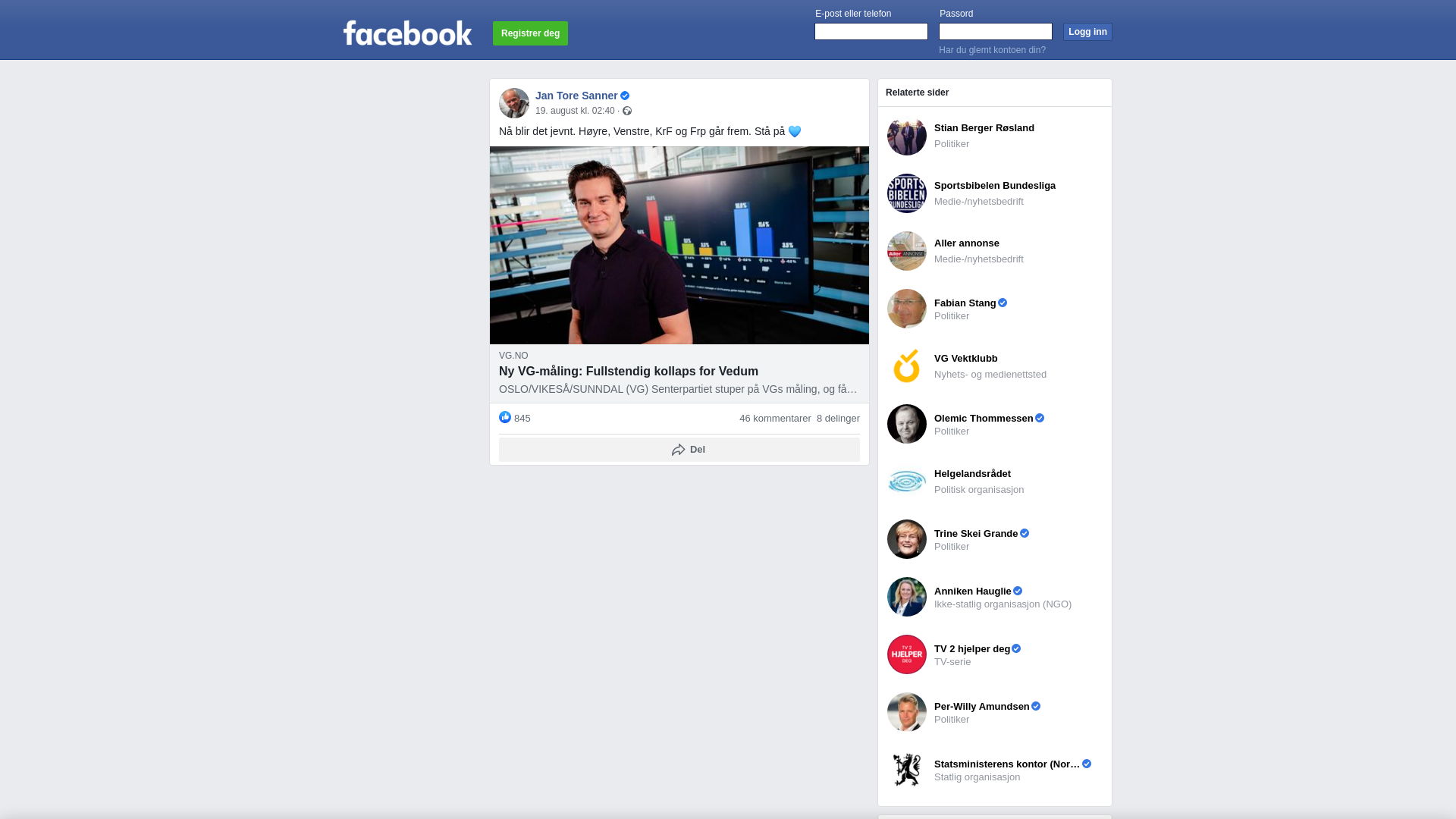Click the globe public visibility icon
The height and width of the screenshot is (819, 1456).
tap(627, 111)
